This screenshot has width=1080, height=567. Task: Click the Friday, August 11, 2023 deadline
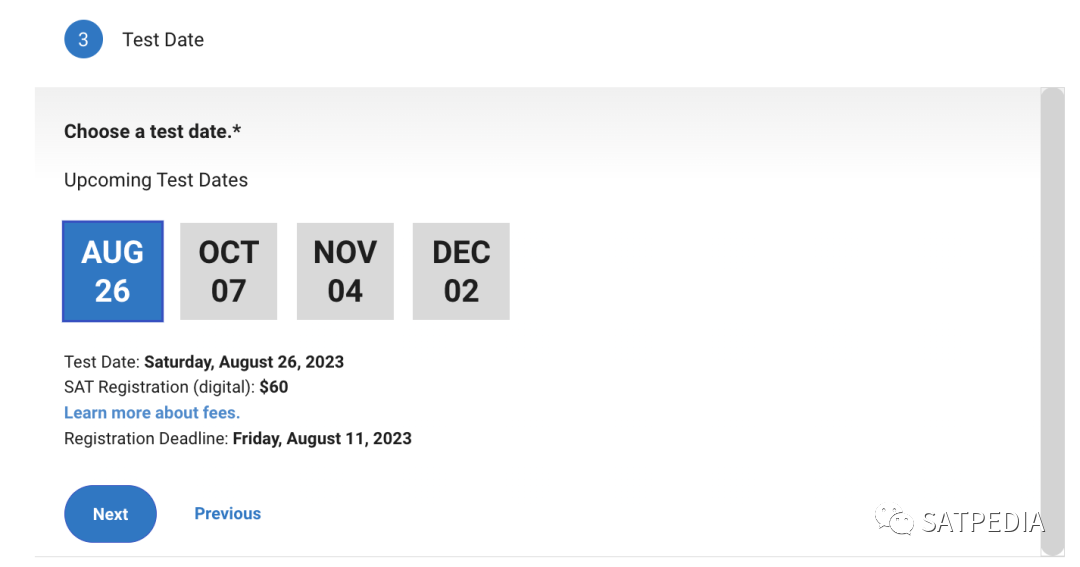(x=322, y=439)
